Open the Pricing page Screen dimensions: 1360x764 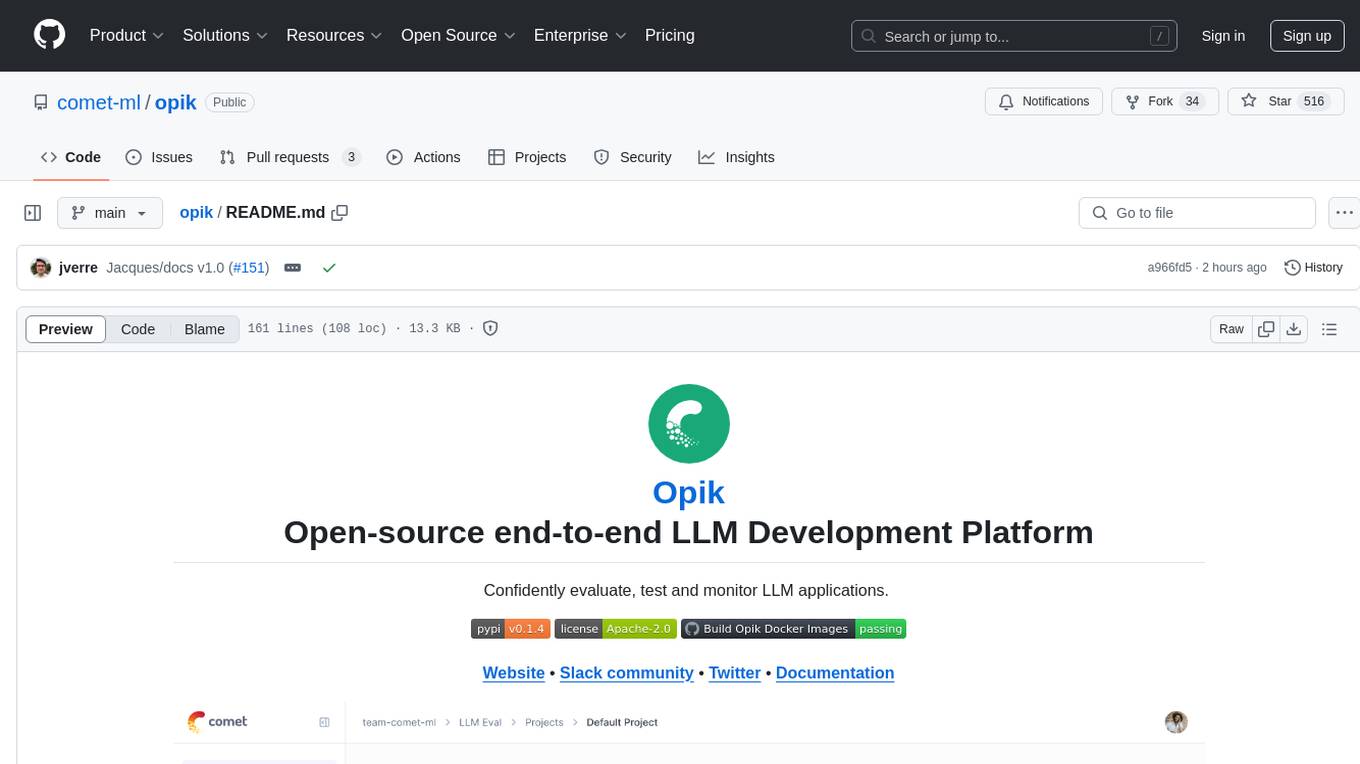[x=670, y=35]
